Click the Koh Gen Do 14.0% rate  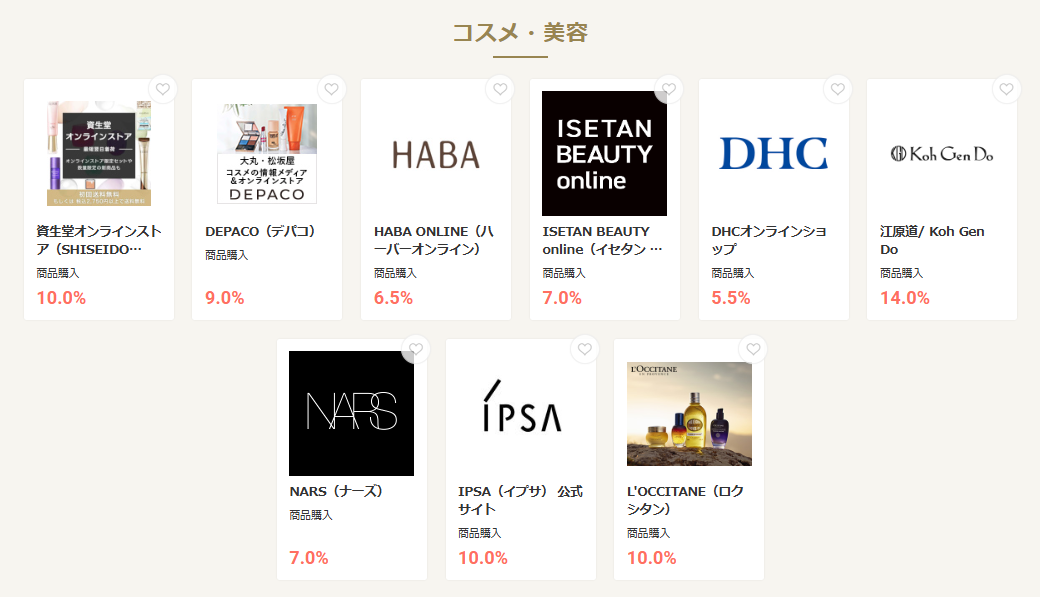tap(905, 298)
